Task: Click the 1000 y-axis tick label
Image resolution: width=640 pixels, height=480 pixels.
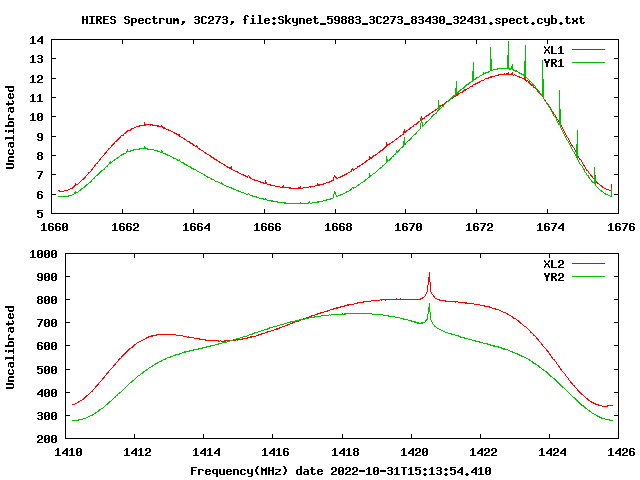Action: [x=43, y=254]
